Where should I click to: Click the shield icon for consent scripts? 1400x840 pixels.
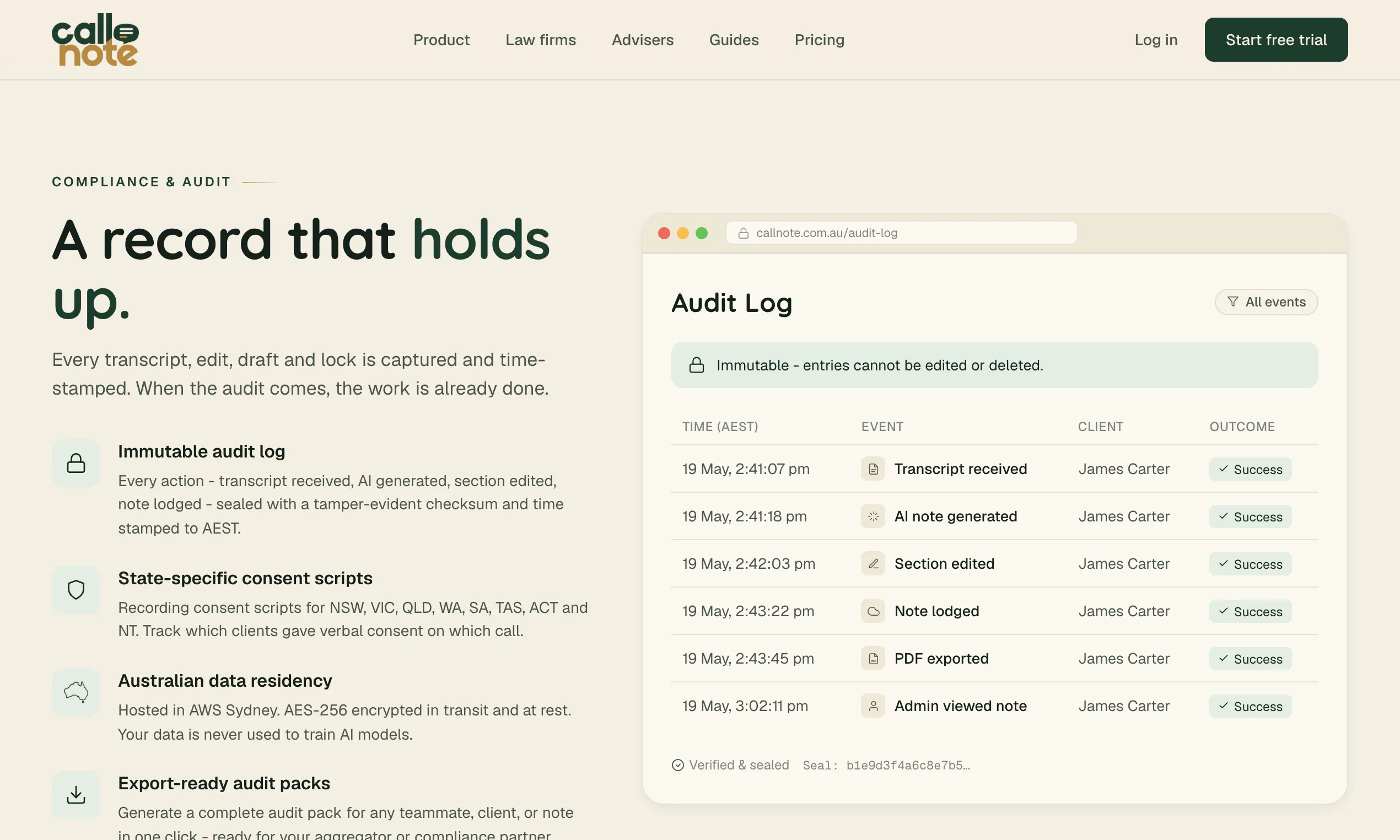point(76,590)
